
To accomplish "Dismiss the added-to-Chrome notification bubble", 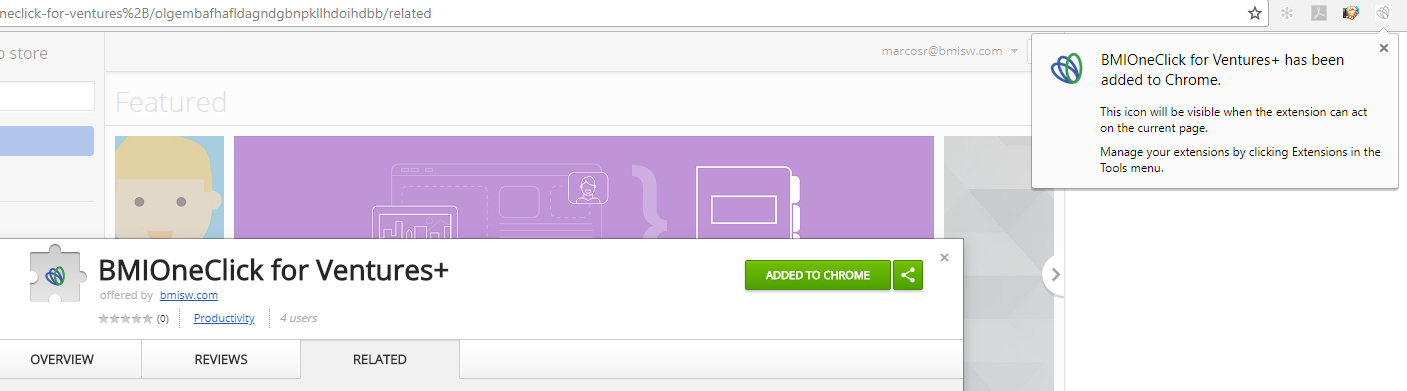I will pos(1384,47).
